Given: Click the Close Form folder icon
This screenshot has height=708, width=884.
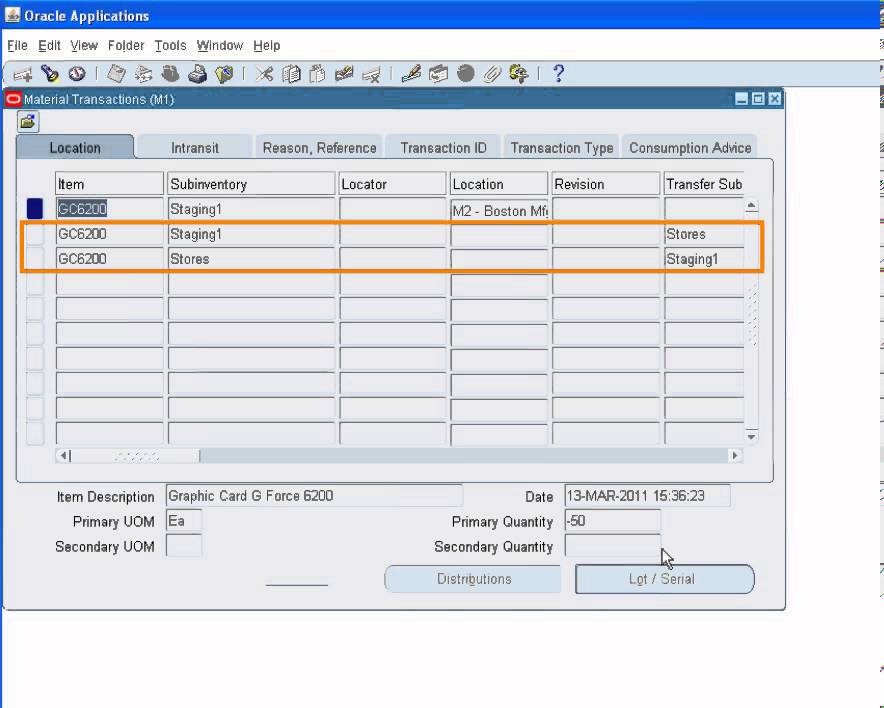Looking at the screenshot, I should [x=224, y=74].
